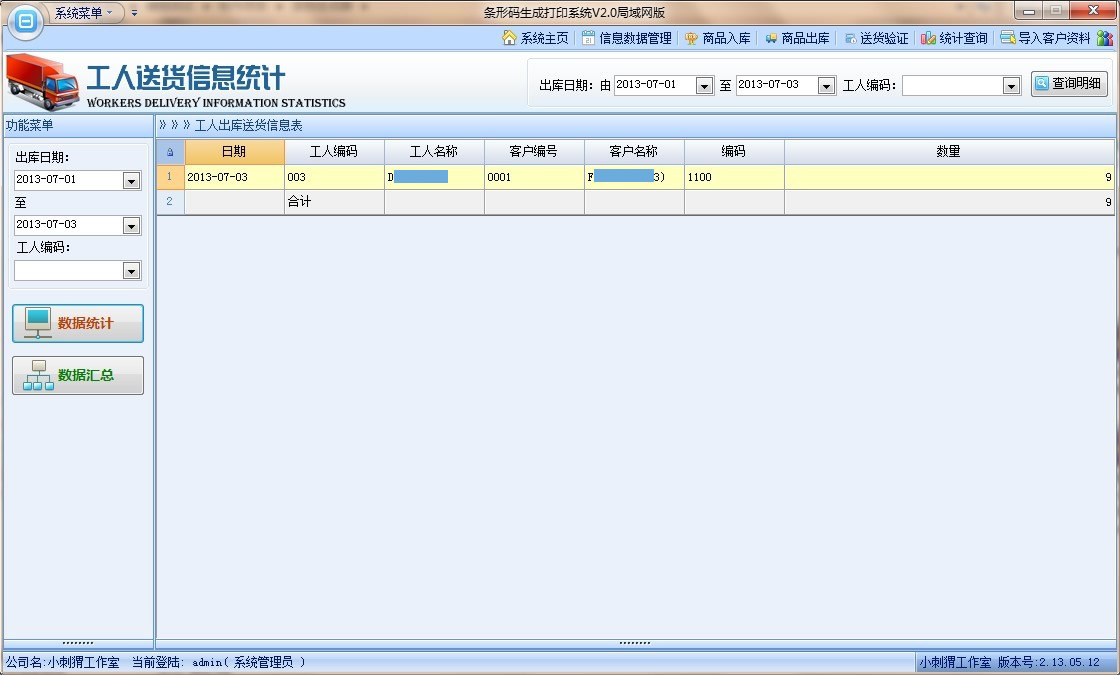Expand sidebar 出库日期 start date dropdown

131,181
